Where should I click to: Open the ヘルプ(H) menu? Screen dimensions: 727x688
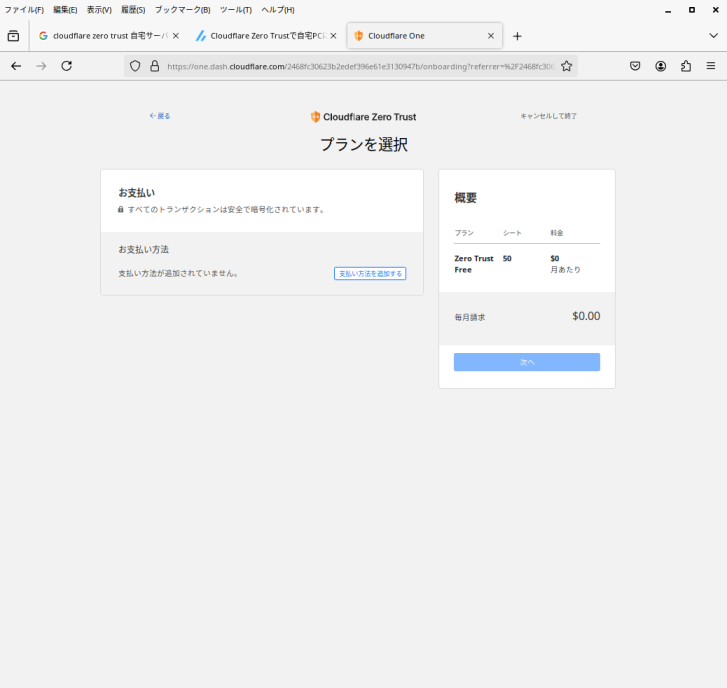278,10
